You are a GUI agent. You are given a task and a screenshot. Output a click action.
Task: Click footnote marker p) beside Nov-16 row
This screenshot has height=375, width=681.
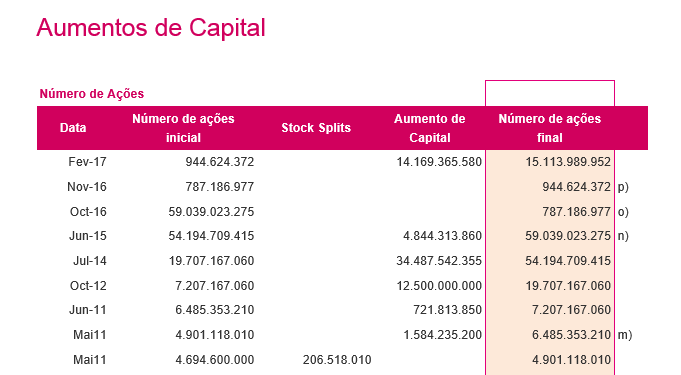tap(623, 187)
